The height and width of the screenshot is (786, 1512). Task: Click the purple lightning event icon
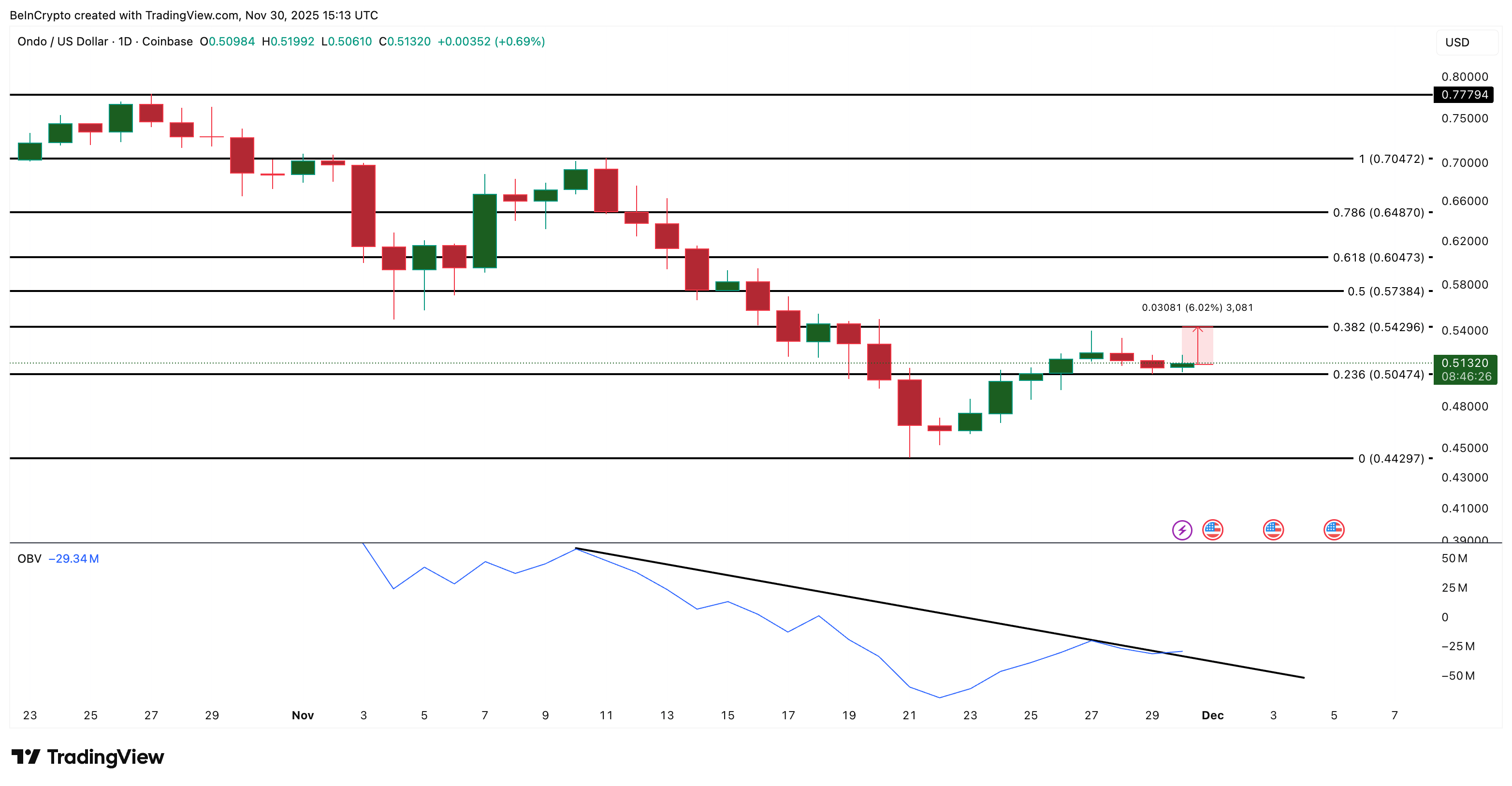coord(1183,529)
